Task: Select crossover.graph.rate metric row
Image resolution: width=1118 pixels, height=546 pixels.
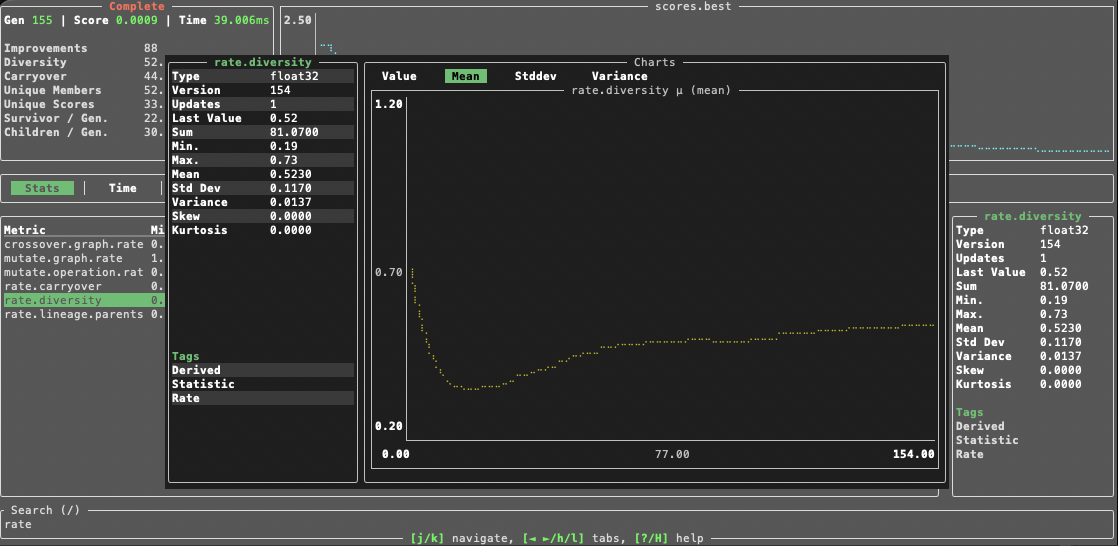Action: (x=84, y=244)
